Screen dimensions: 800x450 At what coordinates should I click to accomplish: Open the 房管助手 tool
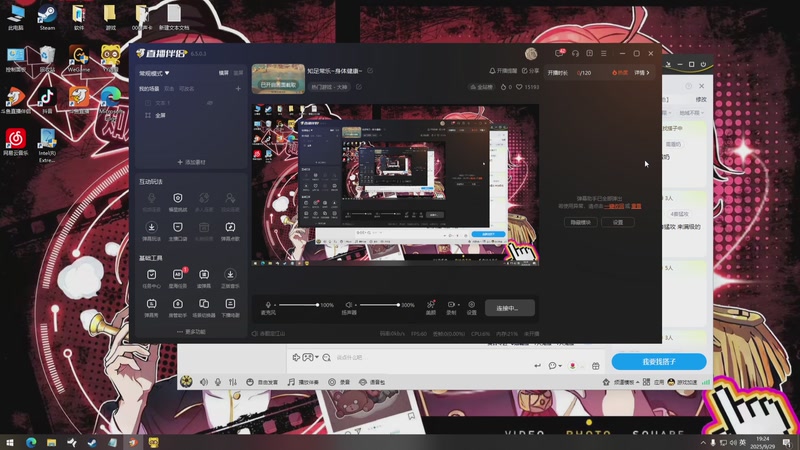pyautogui.click(x=178, y=308)
